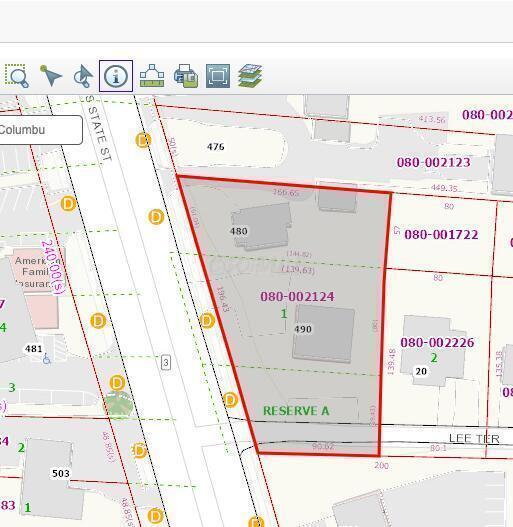Click the search box containing Columbu

tap(40, 130)
